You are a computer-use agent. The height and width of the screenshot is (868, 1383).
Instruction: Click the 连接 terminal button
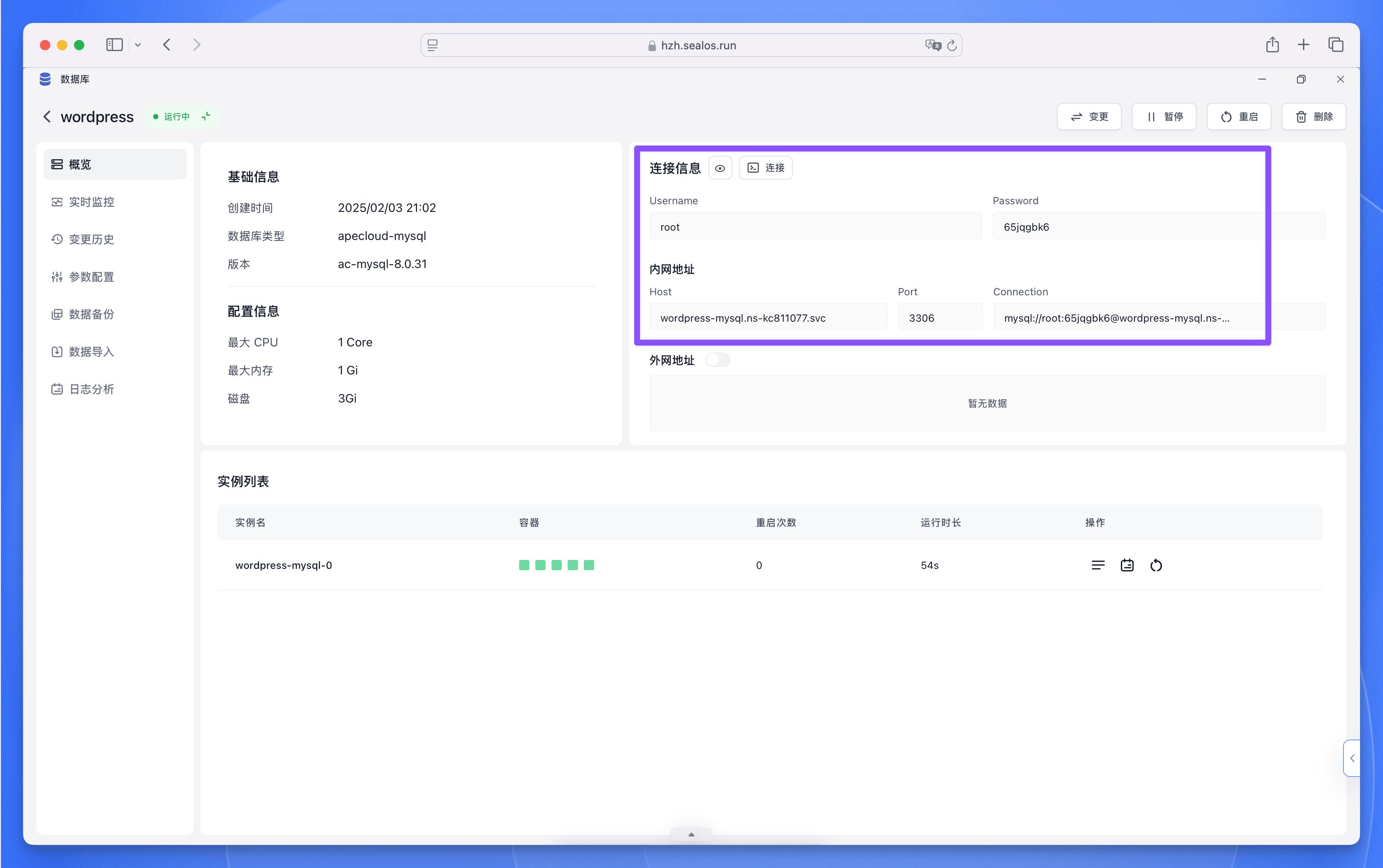765,168
